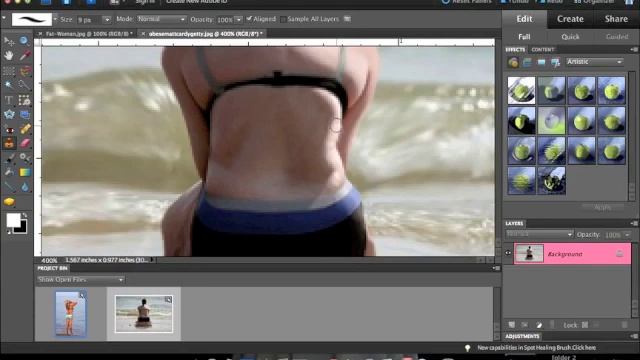Select the Crop tool
The image size is (640, 360).
24,100
